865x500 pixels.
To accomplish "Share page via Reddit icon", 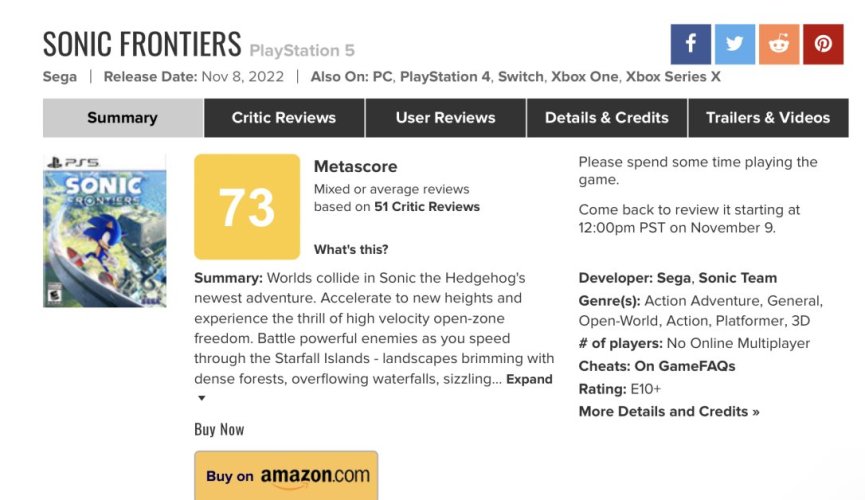I will 779,44.
